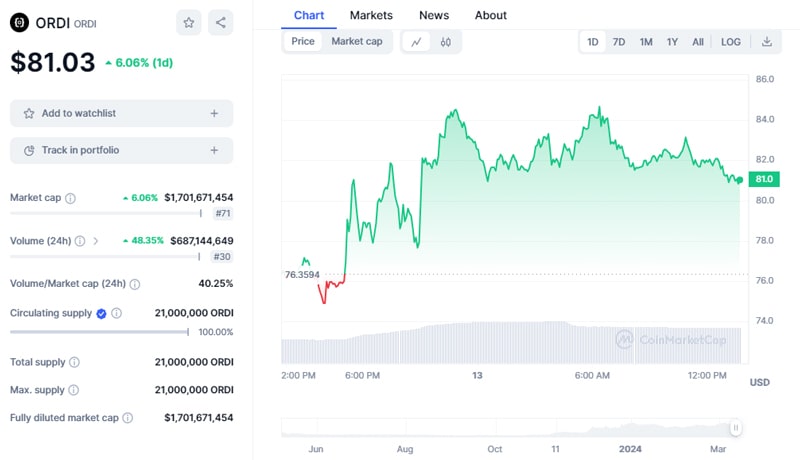Click the #71 market cap rank badge
800x460 pixels.
pos(223,213)
